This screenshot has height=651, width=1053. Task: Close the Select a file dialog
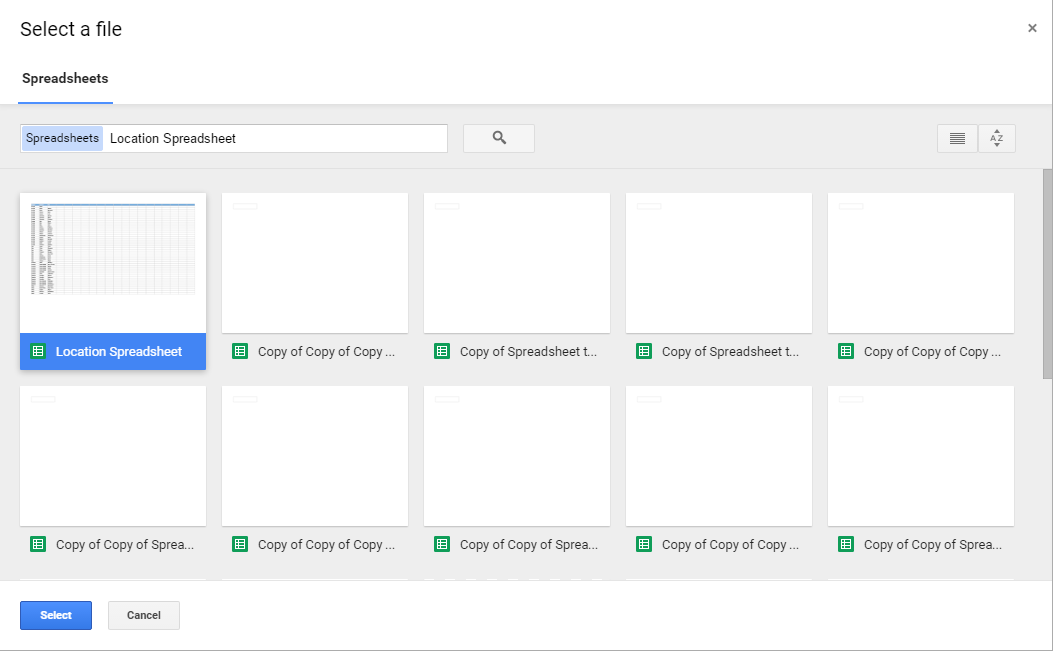tap(1032, 27)
